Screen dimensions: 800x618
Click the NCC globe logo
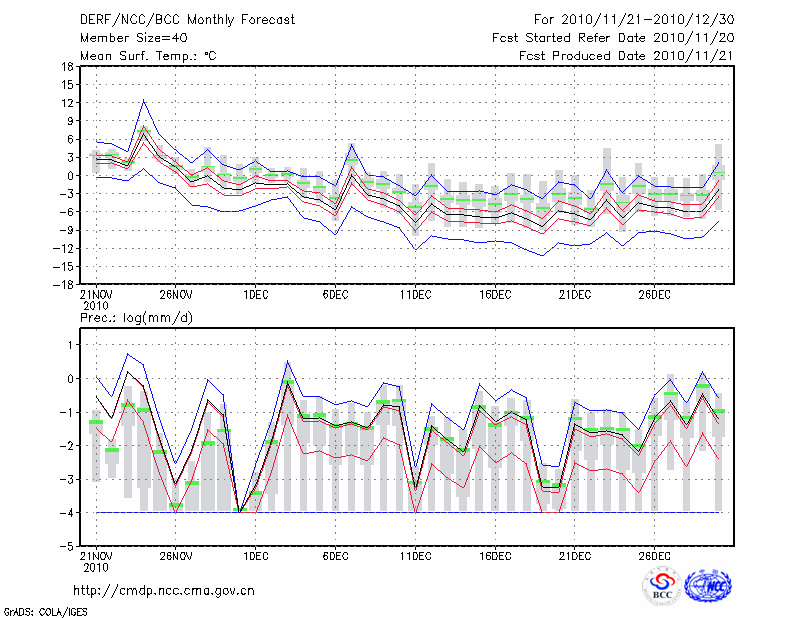pos(708,586)
